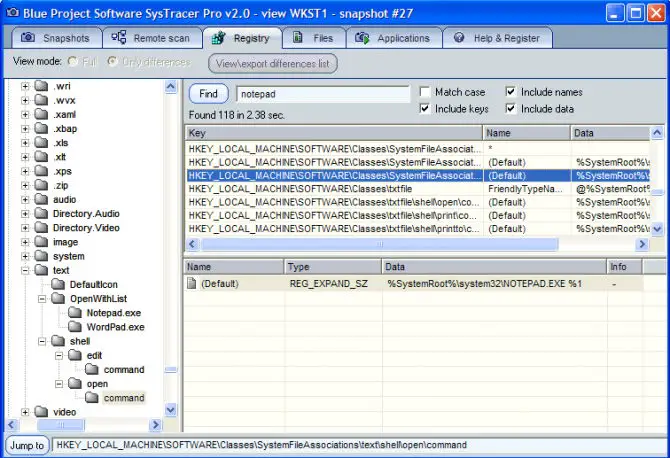Collapse the edit tree node

point(59,355)
